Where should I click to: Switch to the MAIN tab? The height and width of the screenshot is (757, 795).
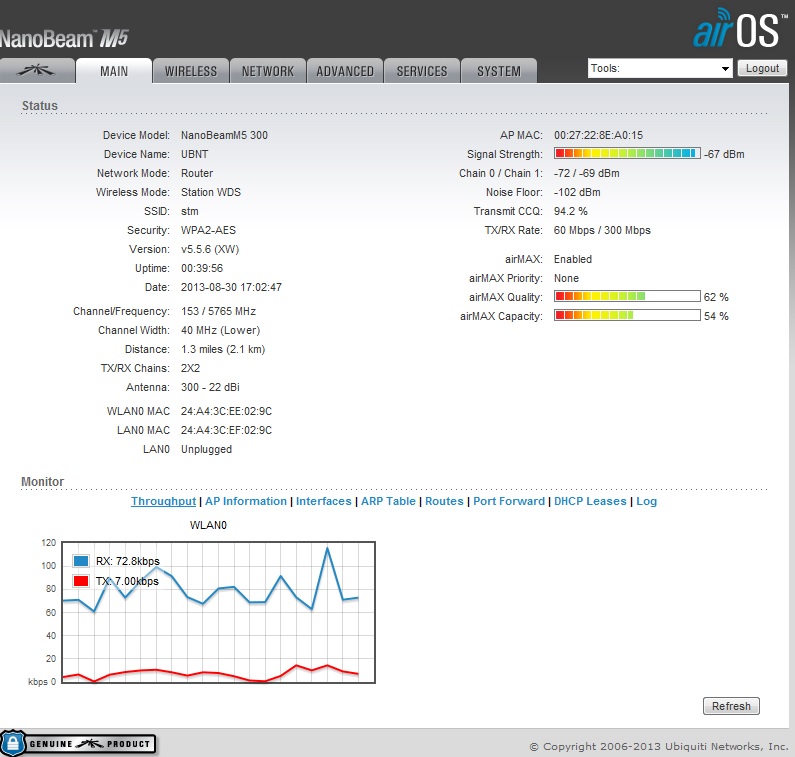click(114, 71)
